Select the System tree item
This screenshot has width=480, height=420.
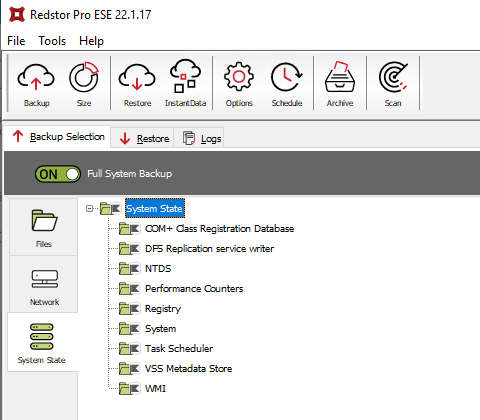[160, 329]
